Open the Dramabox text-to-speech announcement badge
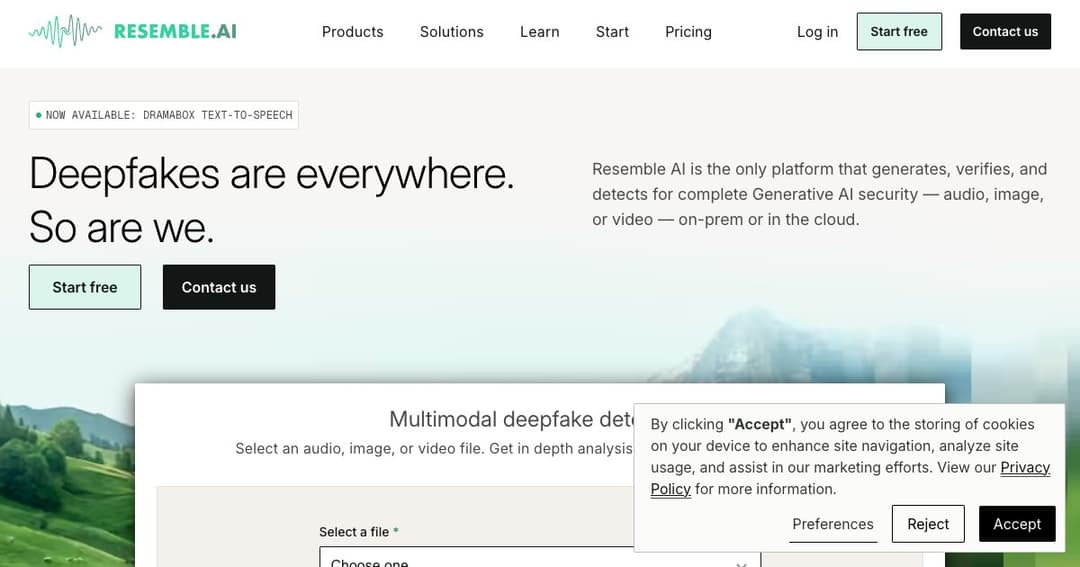Viewport: 1080px width, 567px height. (164, 115)
